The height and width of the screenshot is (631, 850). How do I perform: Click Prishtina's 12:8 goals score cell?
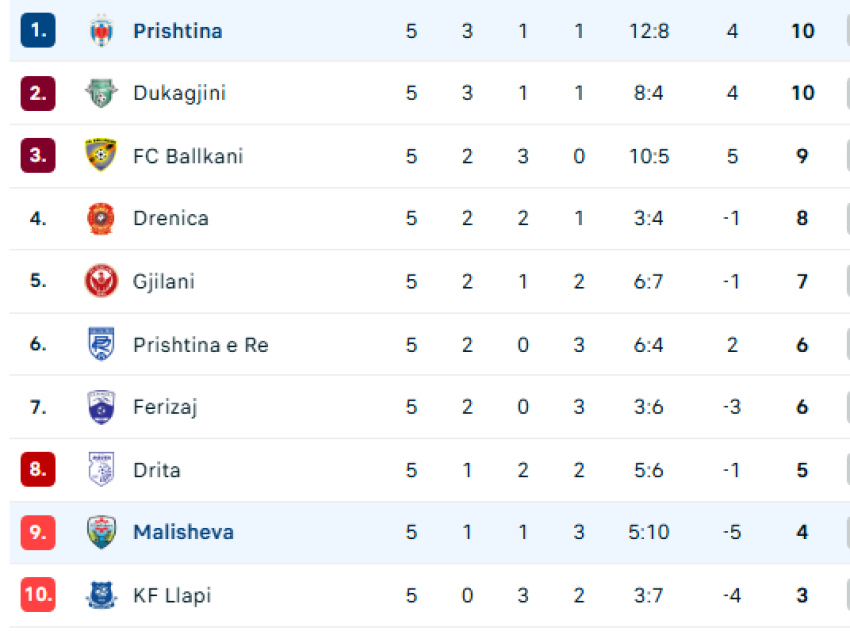click(649, 31)
